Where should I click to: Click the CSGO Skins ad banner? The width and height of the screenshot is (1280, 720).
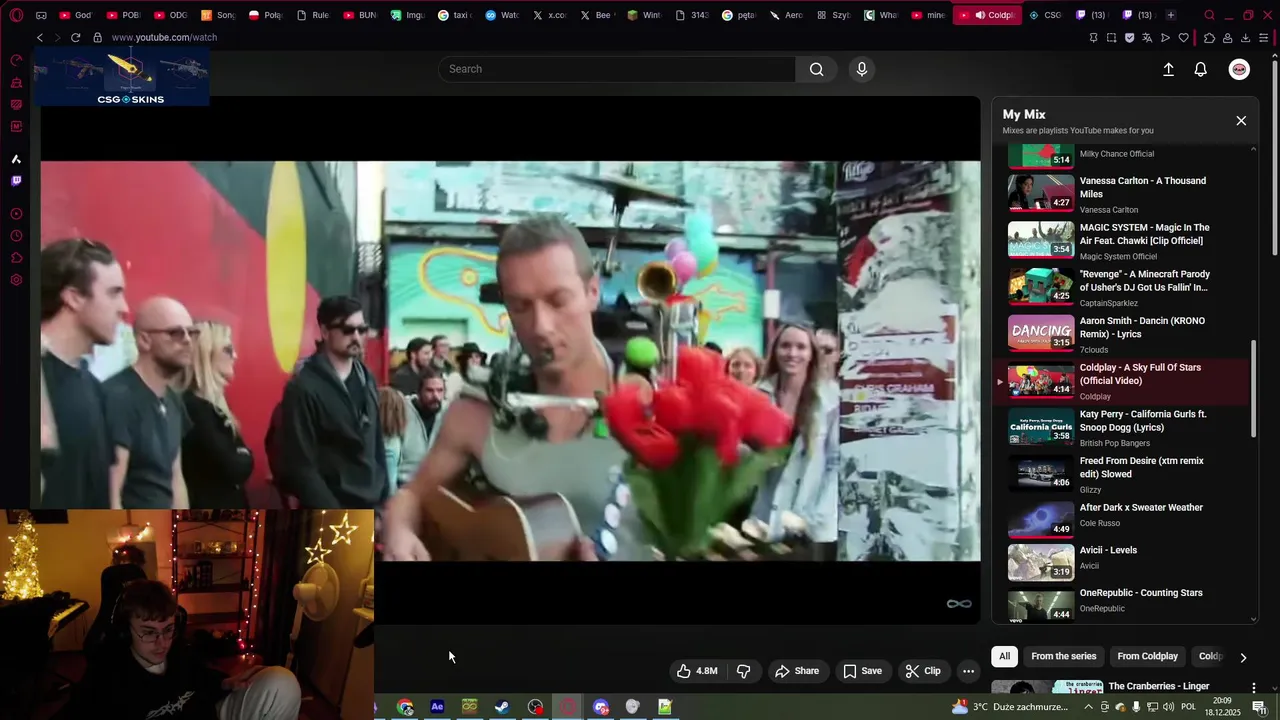click(121, 77)
